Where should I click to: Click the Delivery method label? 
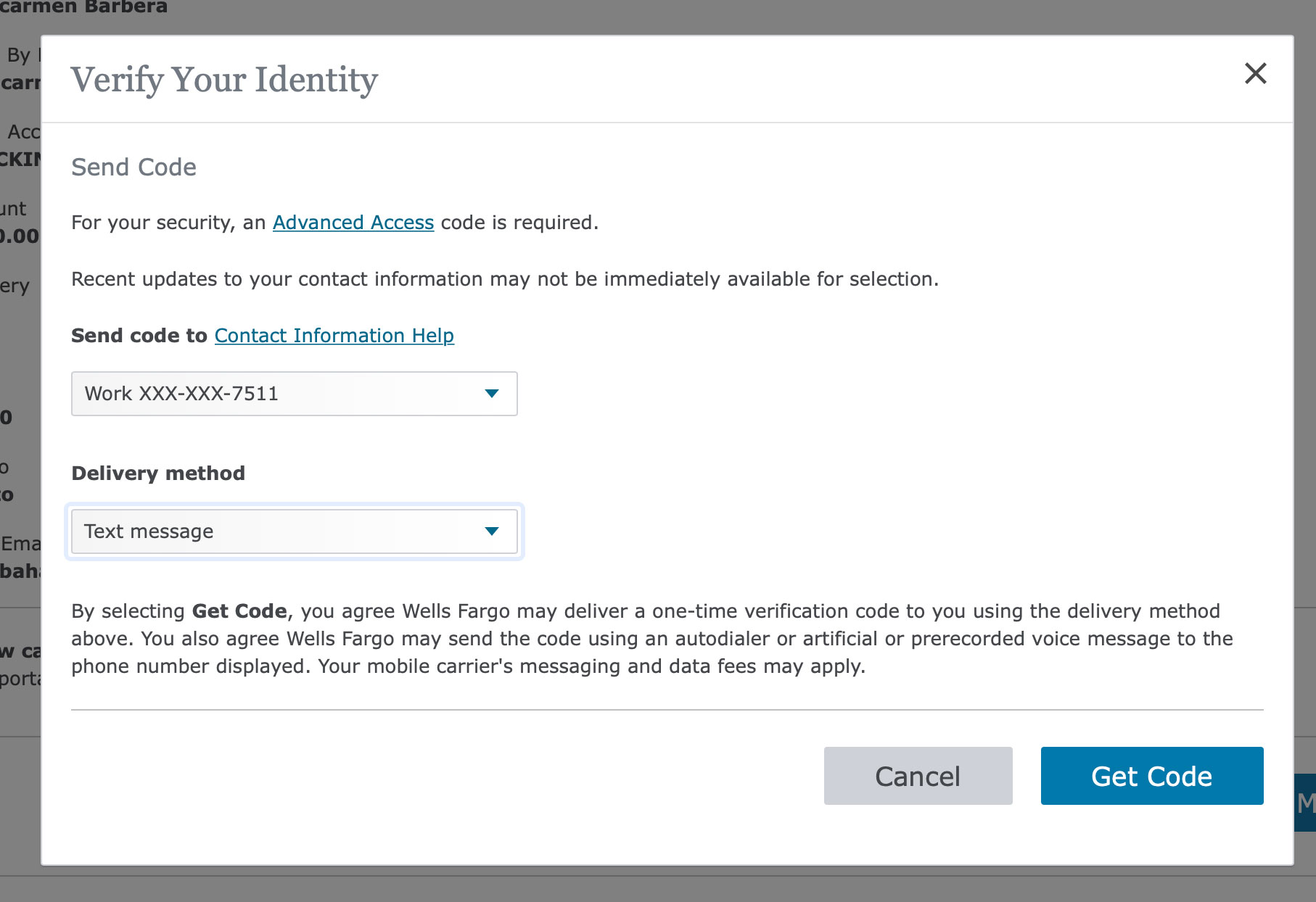[158, 473]
